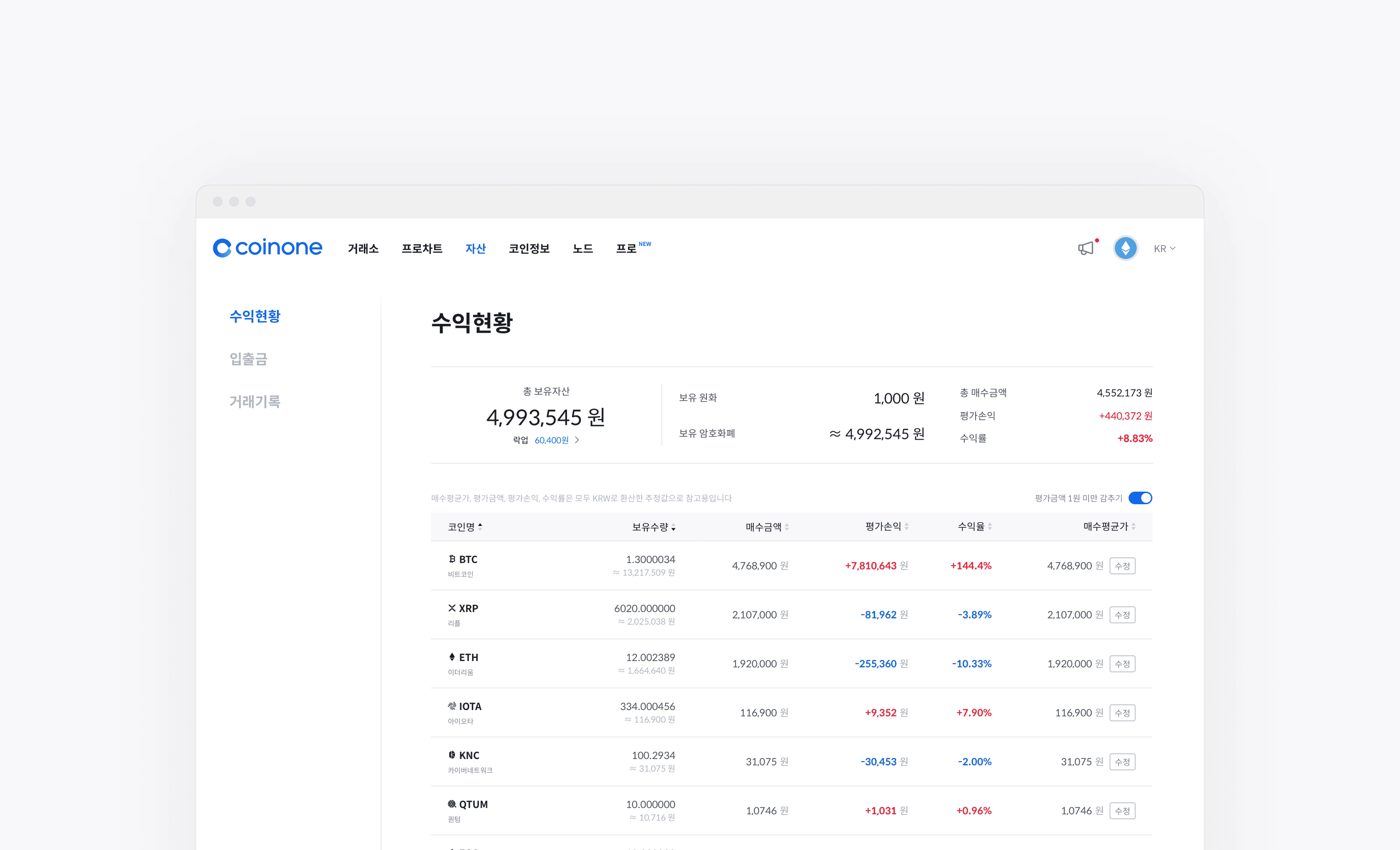Click 수정 button in the IOTA row
This screenshot has width=1400, height=850.
pyautogui.click(x=1122, y=713)
